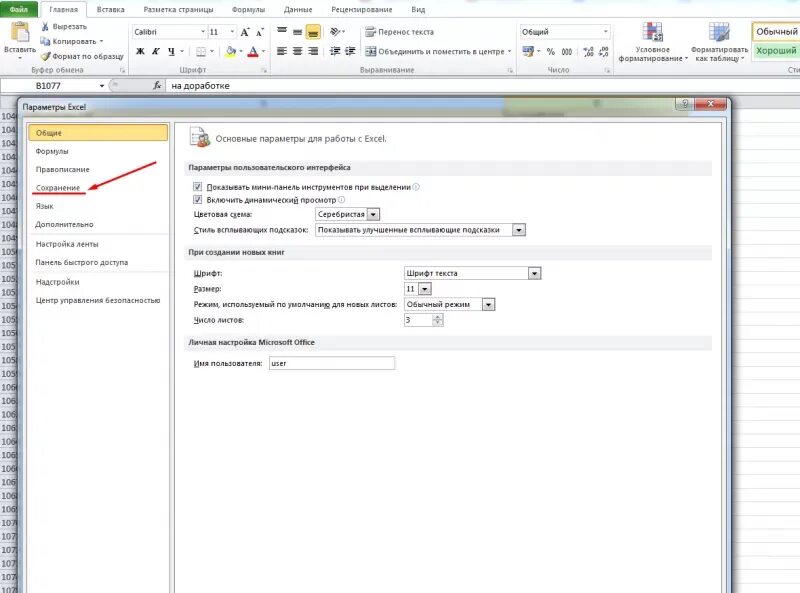The image size is (800, 593).
Task: Switch to the Вид ribbon tab
Action: 418,9
